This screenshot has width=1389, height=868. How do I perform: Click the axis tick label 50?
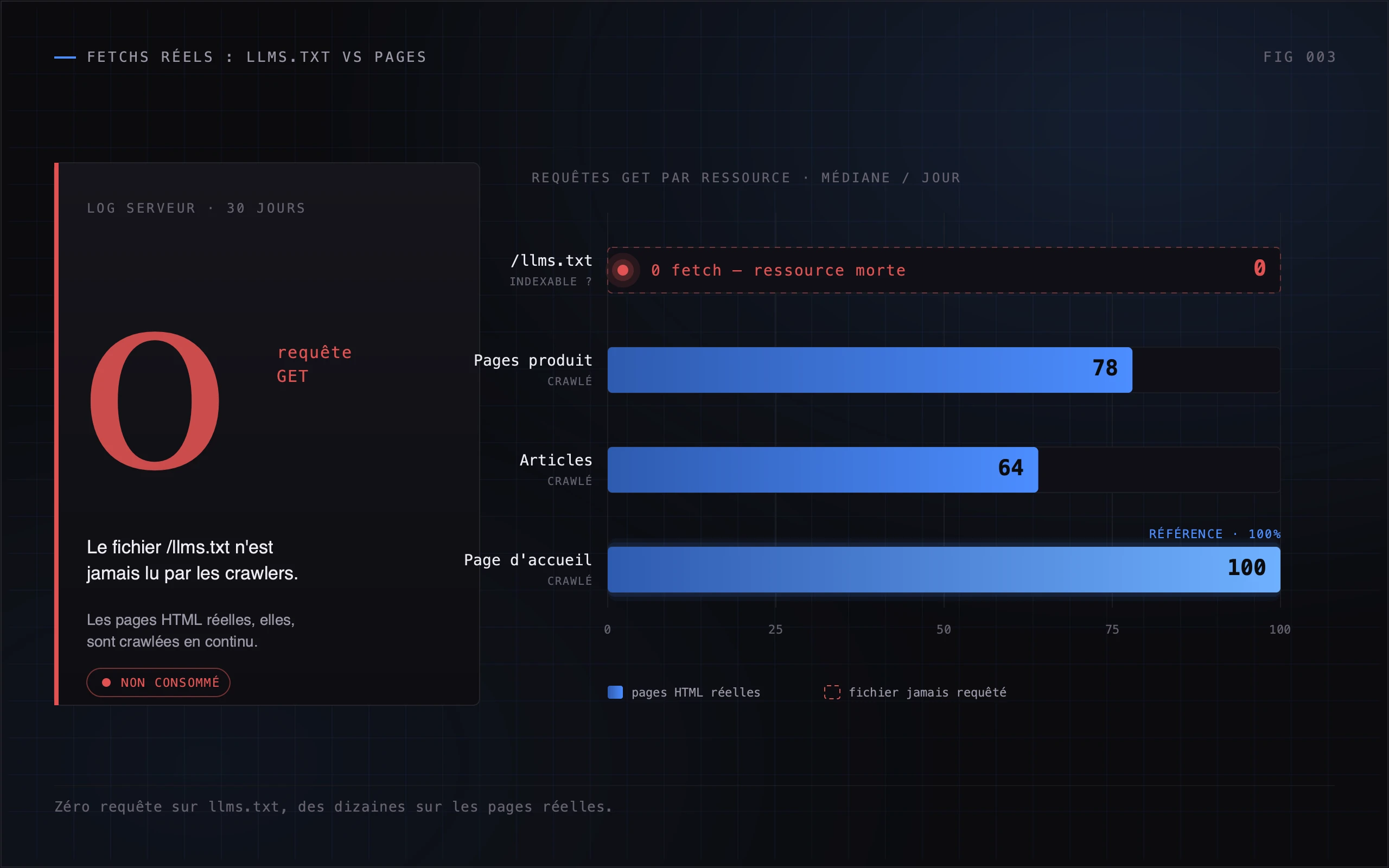944,629
